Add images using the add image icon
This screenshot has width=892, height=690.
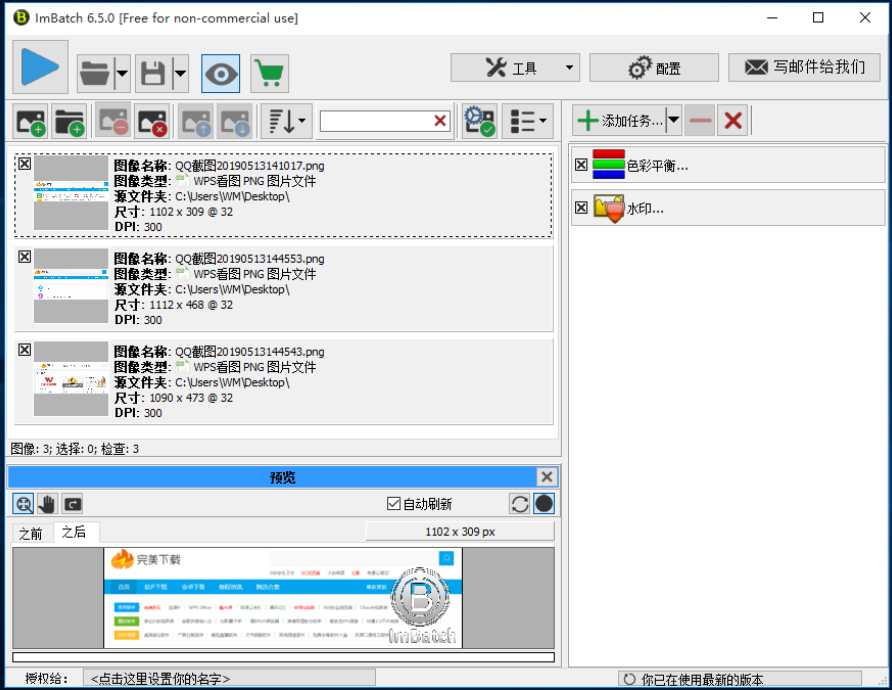coord(30,121)
